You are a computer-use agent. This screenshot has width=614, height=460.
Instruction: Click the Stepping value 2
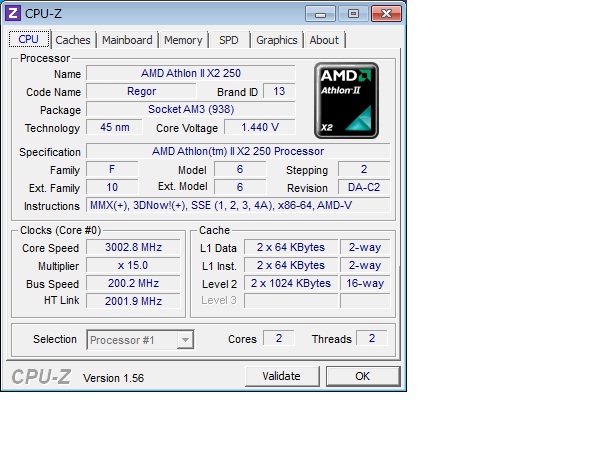click(x=364, y=169)
